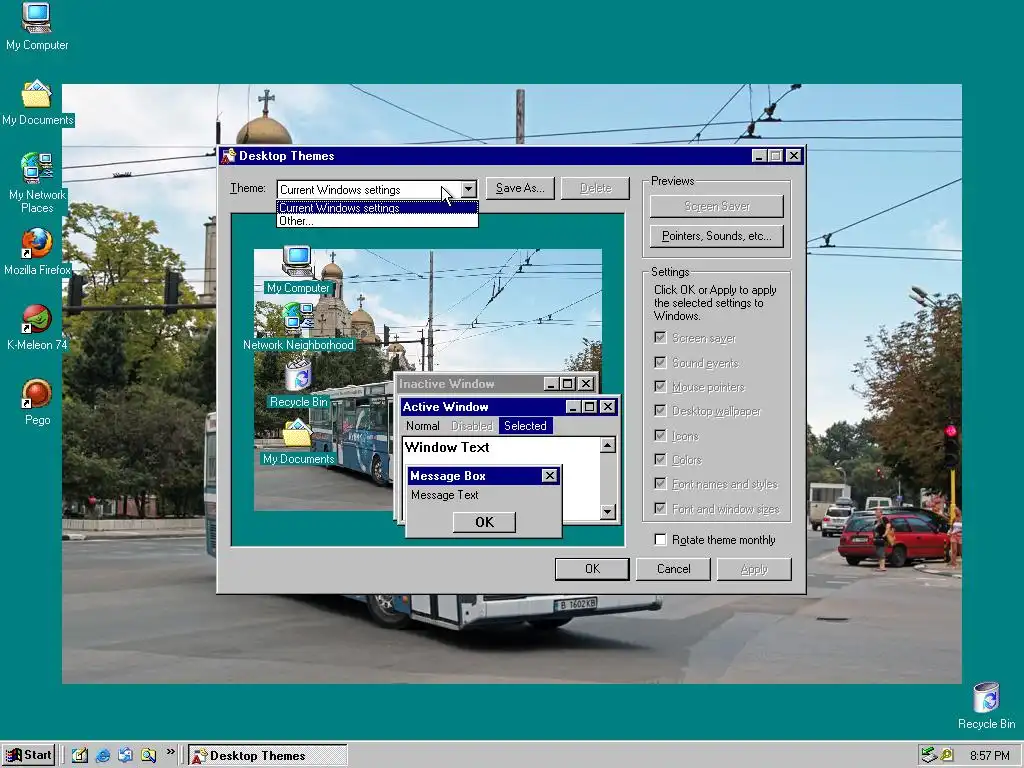Select the Recycle Bin on the desktop
Screen dimensions: 1024x768
tap(986, 705)
